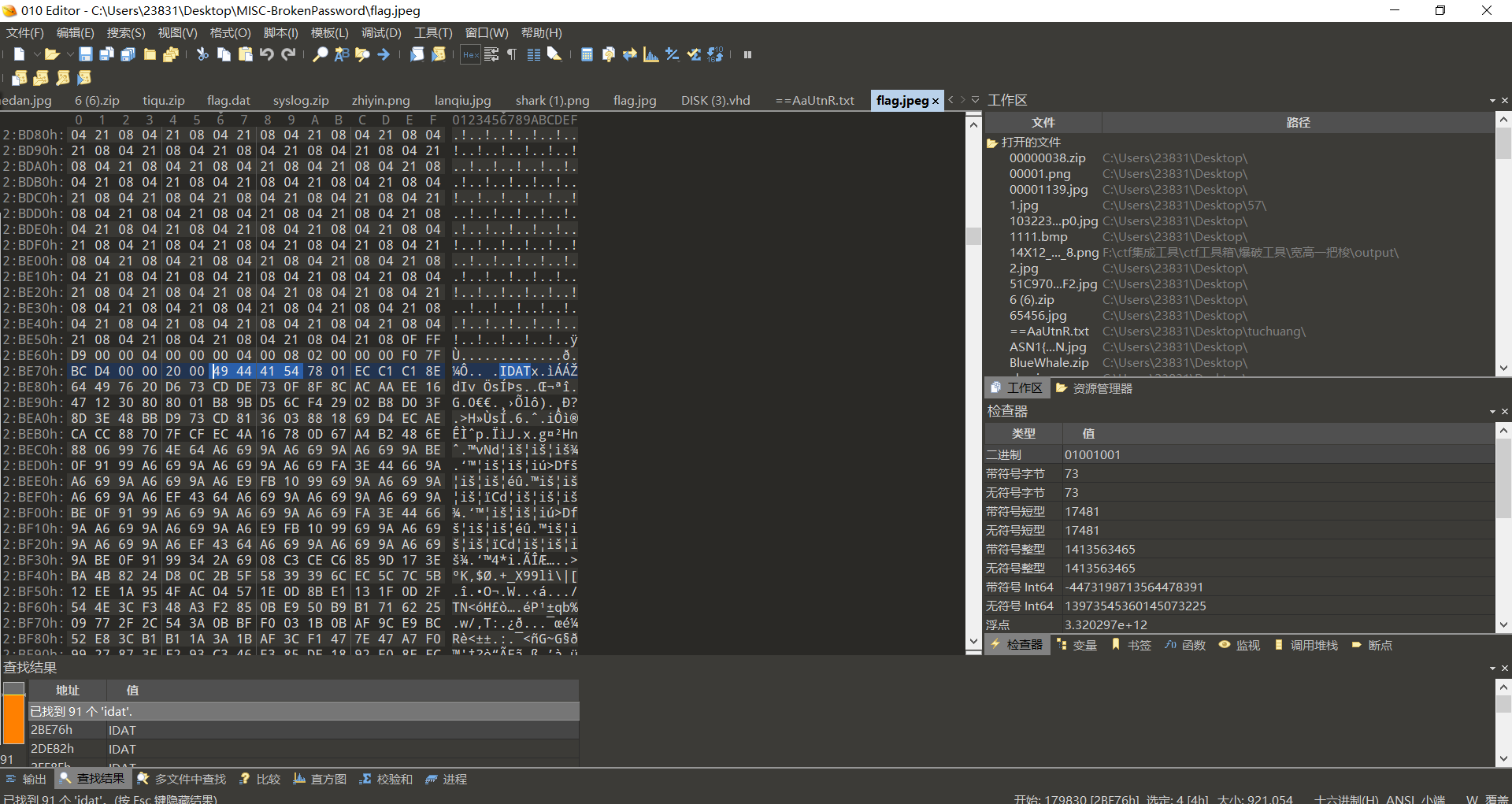This screenshot has height=804, width=1512.
Task: Cut the selection with the scissors icon
Action: click(x=202, y=54)
